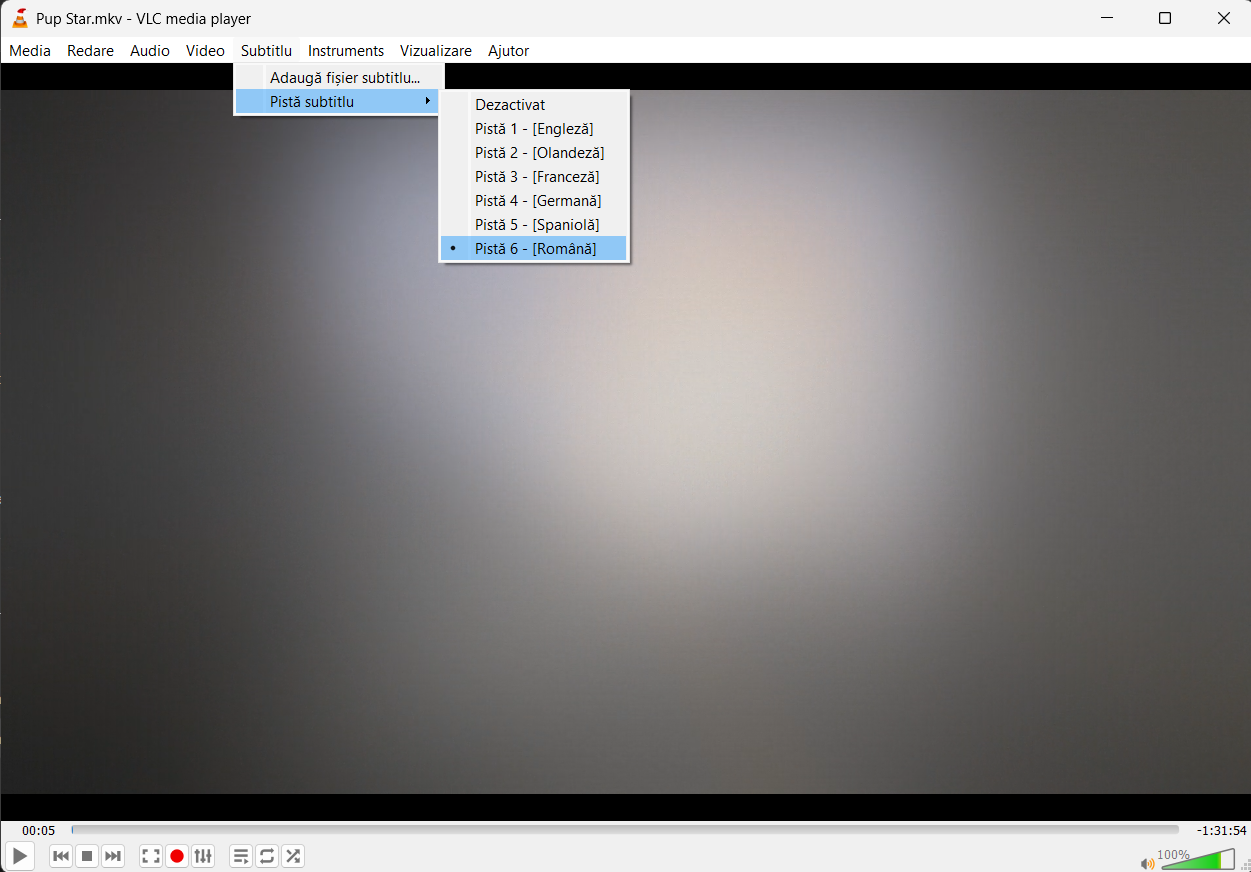Open the Redare menu
1251x872 pixels.
pyautogui.click(x=91, y=50)
